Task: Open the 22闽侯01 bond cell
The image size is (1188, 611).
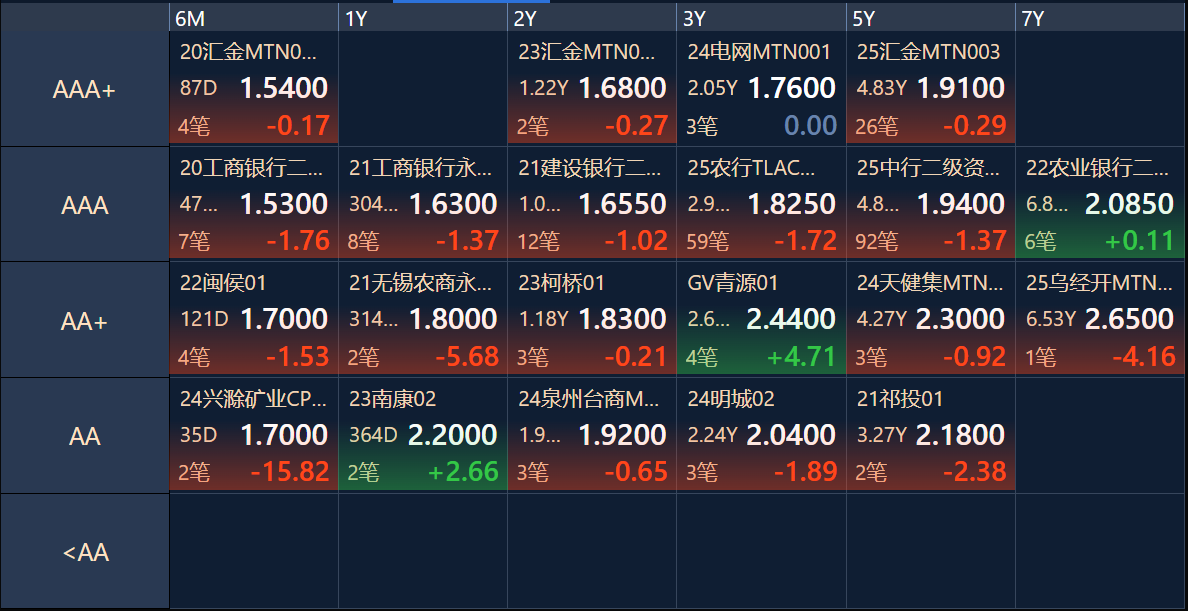Action: pos(254,319)
